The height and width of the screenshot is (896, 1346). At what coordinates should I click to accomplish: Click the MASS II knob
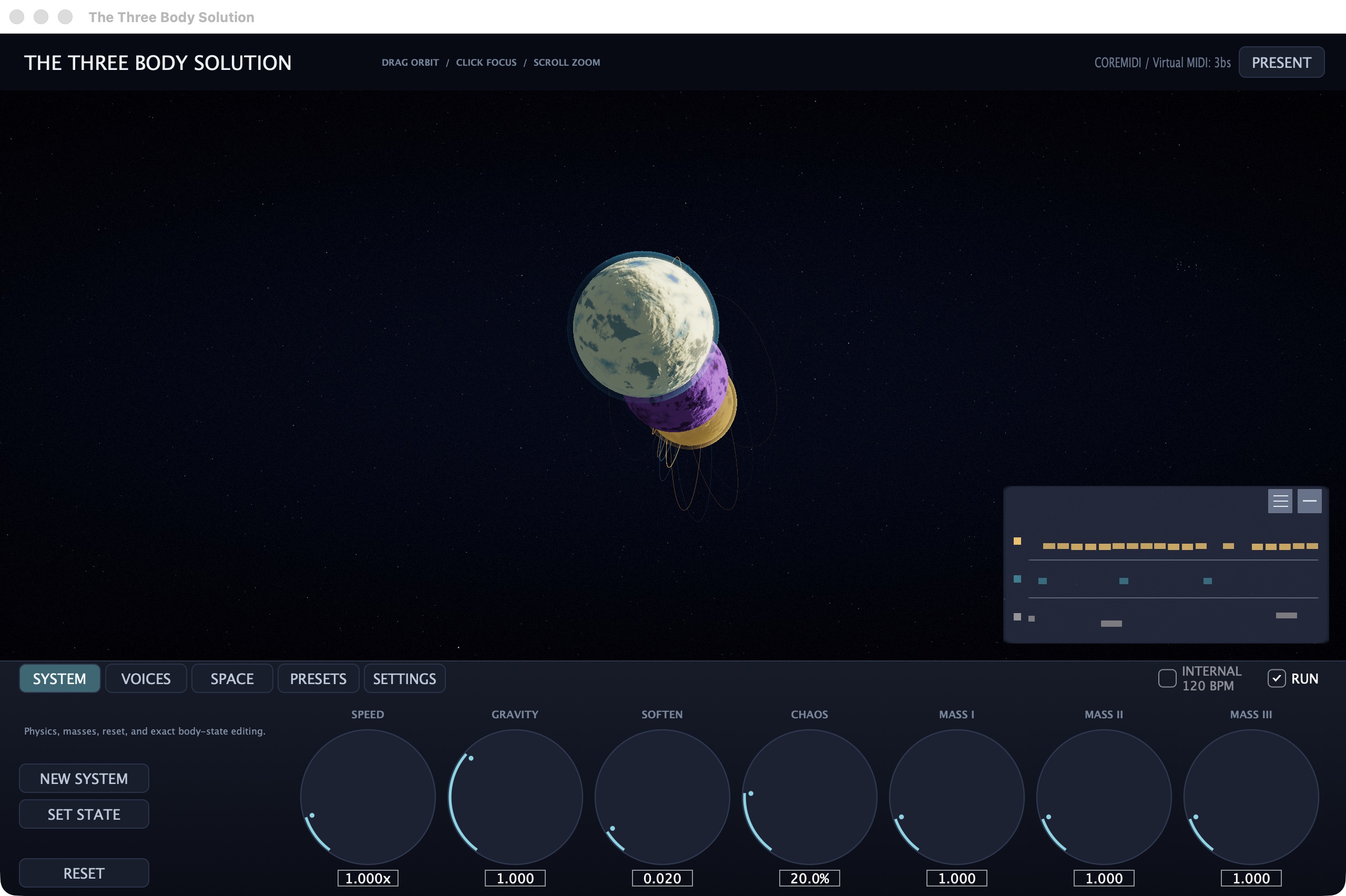(1104, 797)
